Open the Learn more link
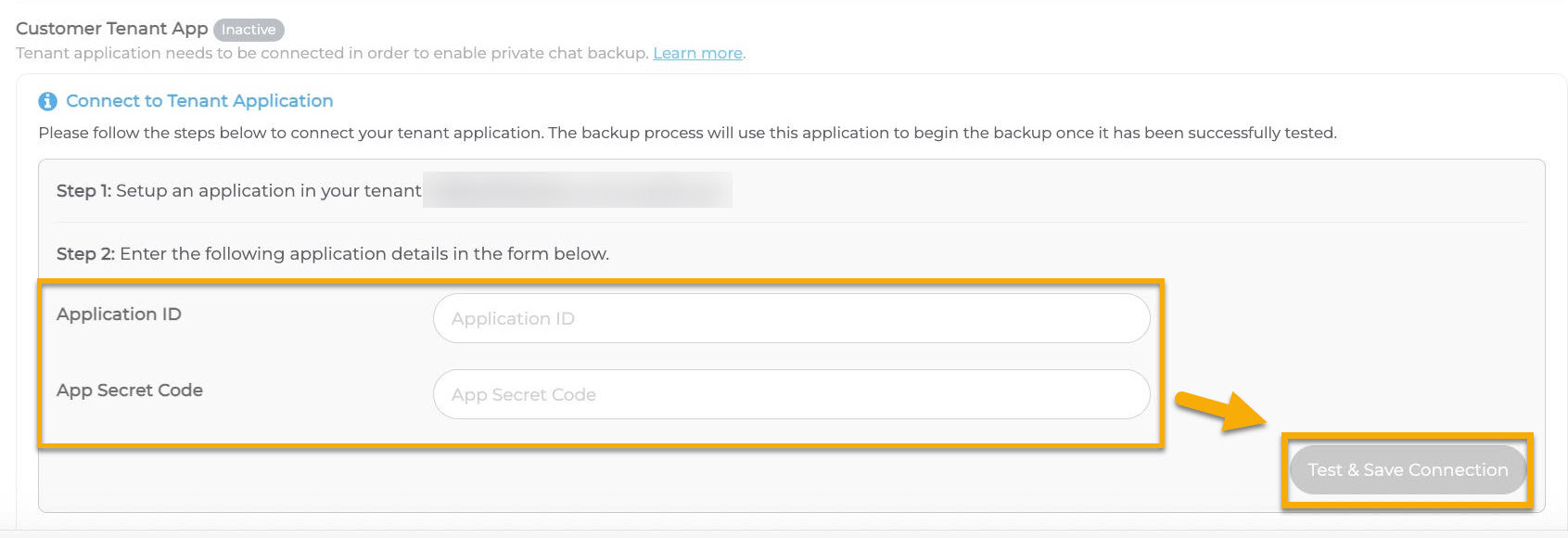Image resolution: width=1568 pixels, height=538 pixels. pos(697,53)
